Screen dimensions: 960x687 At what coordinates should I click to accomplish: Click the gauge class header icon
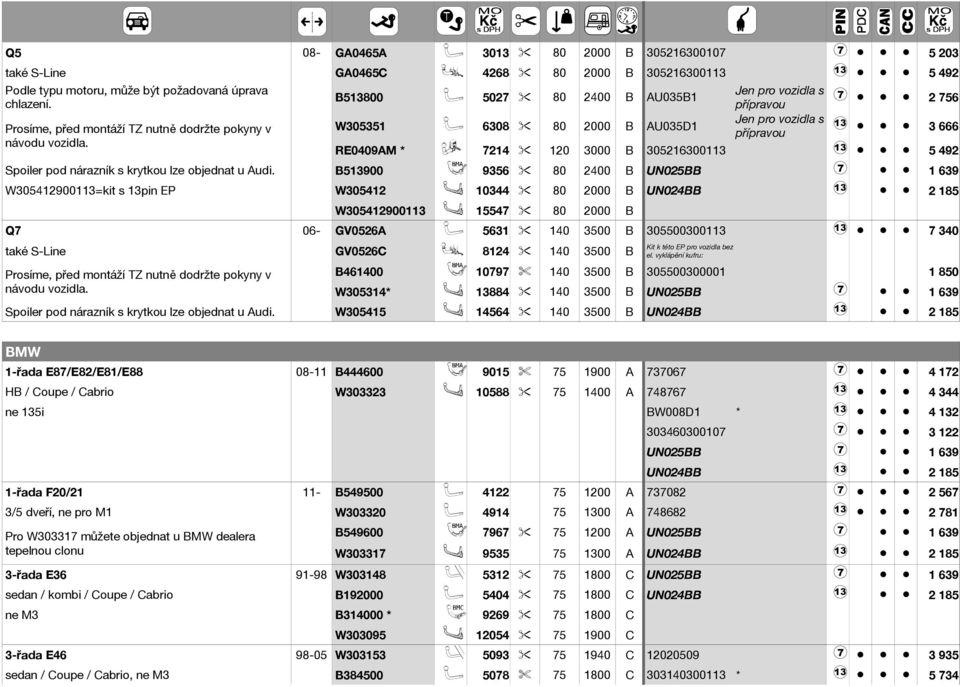[628, 21]
